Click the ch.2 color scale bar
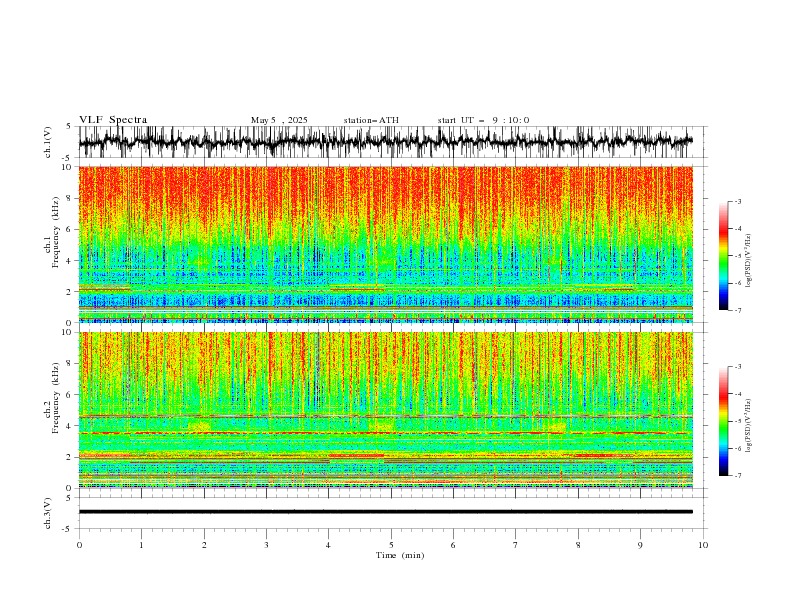Viewport: 792px width, 612px height. tap(723, 421)
